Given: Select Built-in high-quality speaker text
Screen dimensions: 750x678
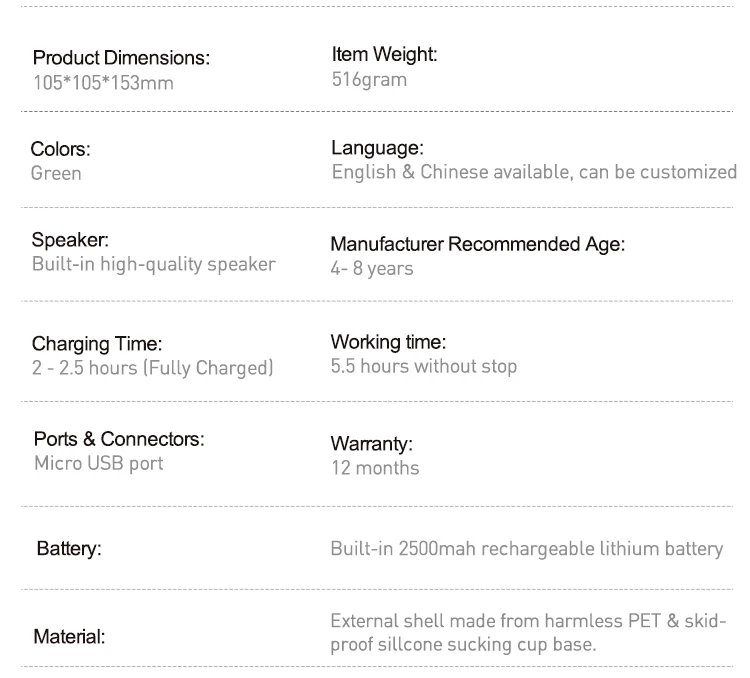Looking at the screenshot, I should pos(153,264).
